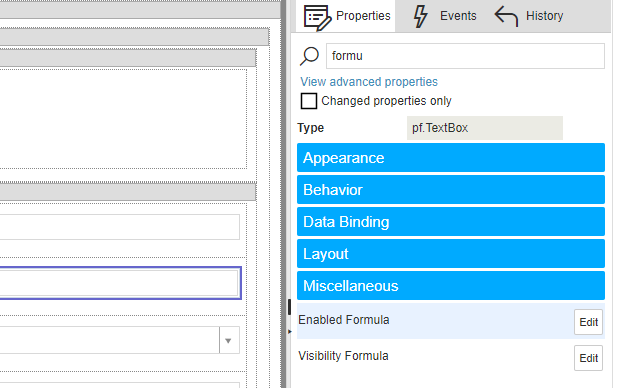Image resolution: width=617 pixels, height=388 pixels.
Task: Expand the Data Binding section
Action: [451, 222]
